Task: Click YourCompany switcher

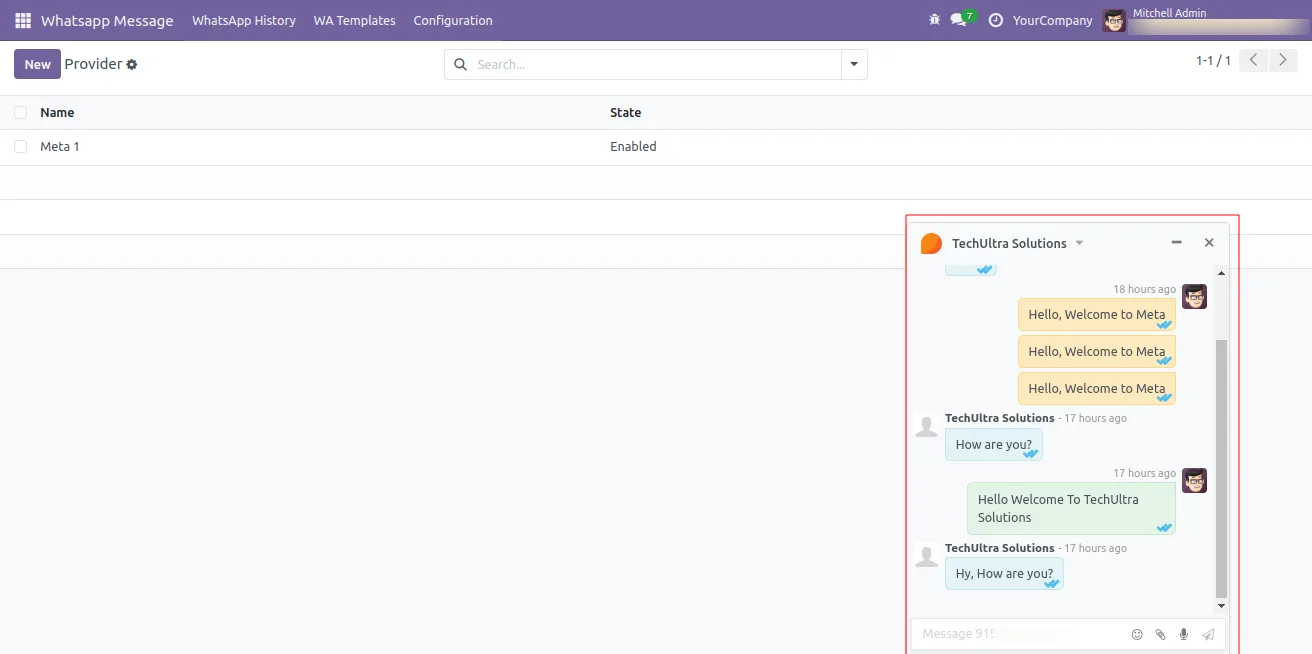Action: [x=1053, y=20]
